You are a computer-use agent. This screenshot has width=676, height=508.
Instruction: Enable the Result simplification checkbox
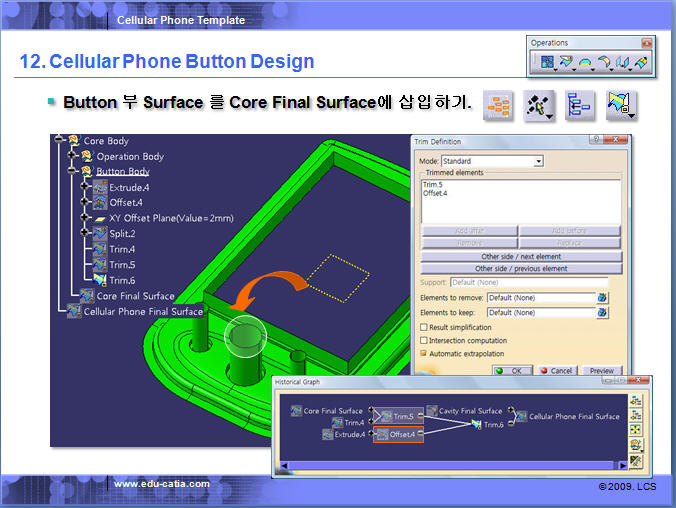[x=425, y=327]
